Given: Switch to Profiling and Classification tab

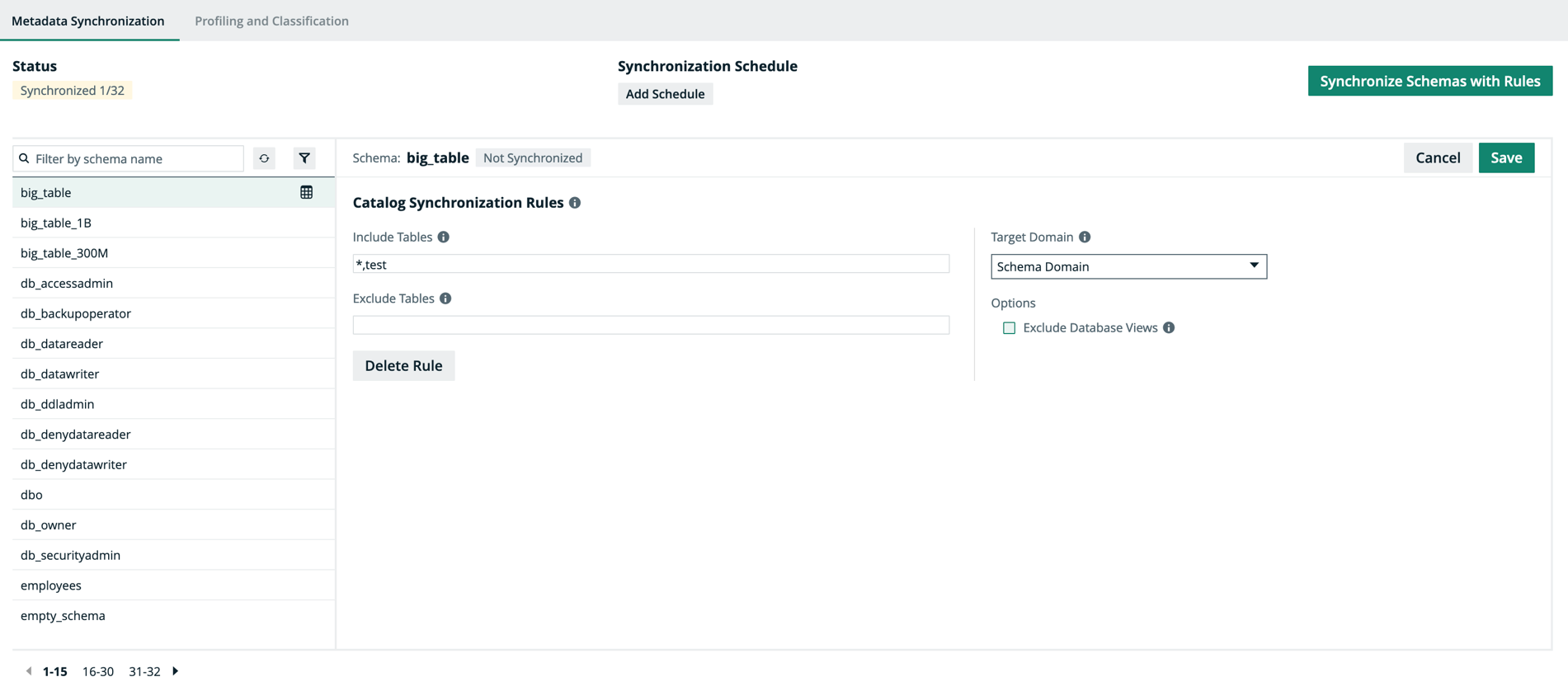Looking at the screenshot, I should coord(271,21).
